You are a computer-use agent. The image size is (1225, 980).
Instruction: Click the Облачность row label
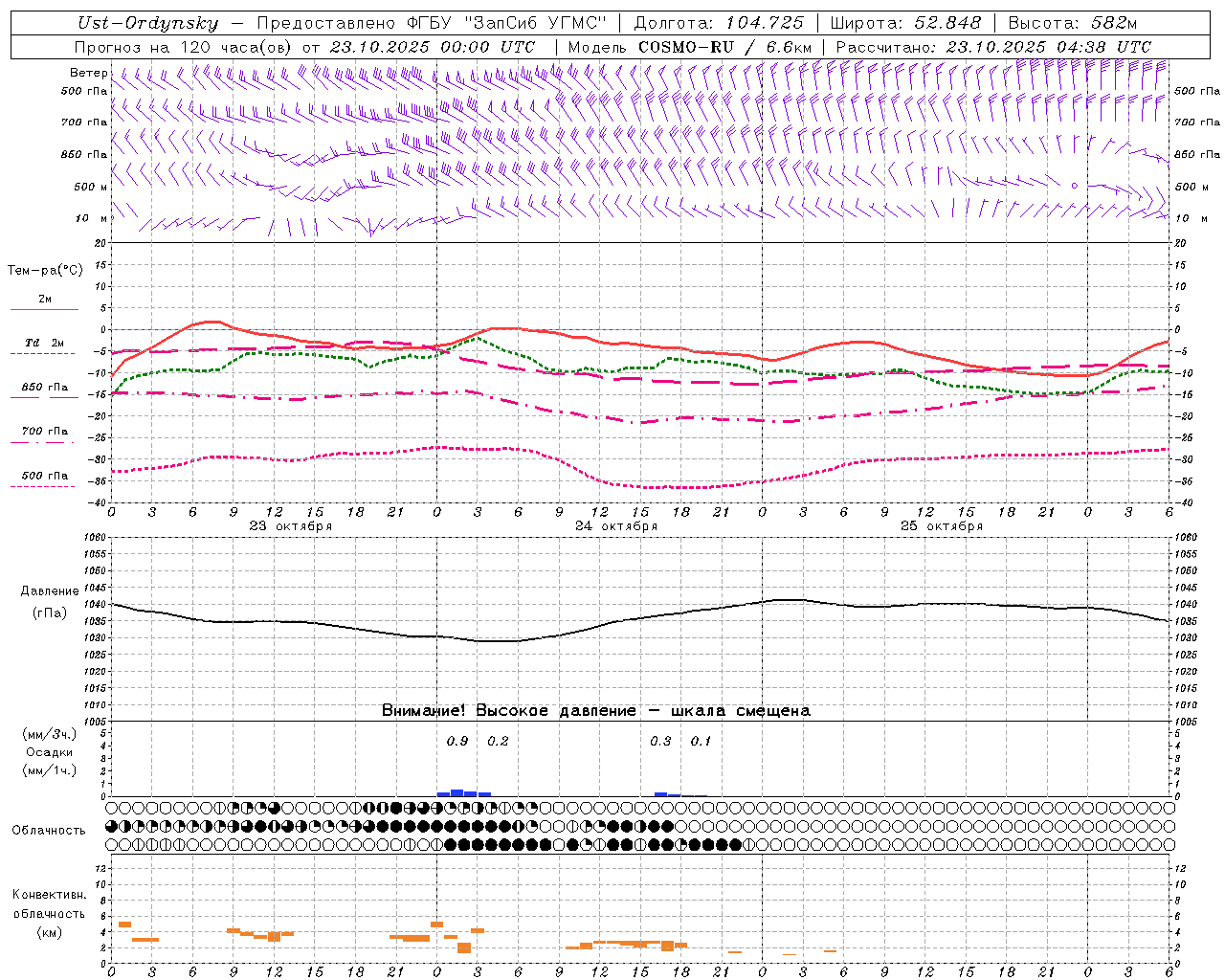tap(49, 830)
